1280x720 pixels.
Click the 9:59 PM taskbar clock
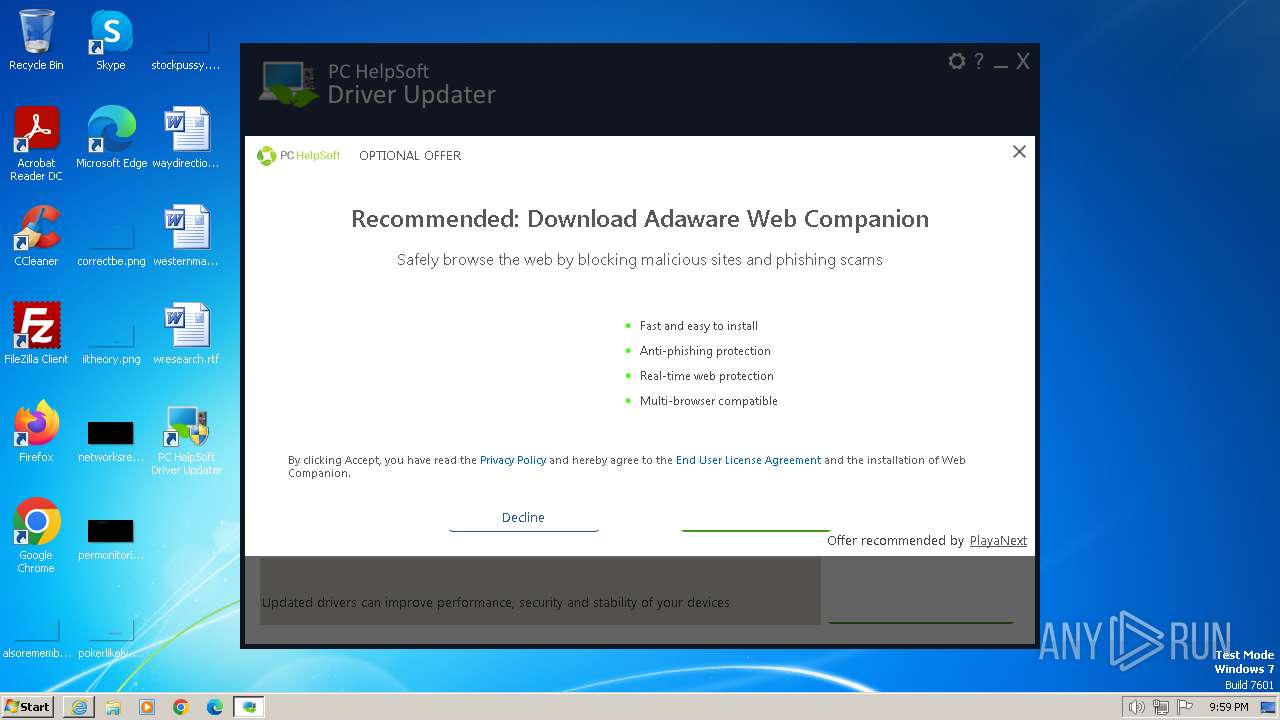1228,707
